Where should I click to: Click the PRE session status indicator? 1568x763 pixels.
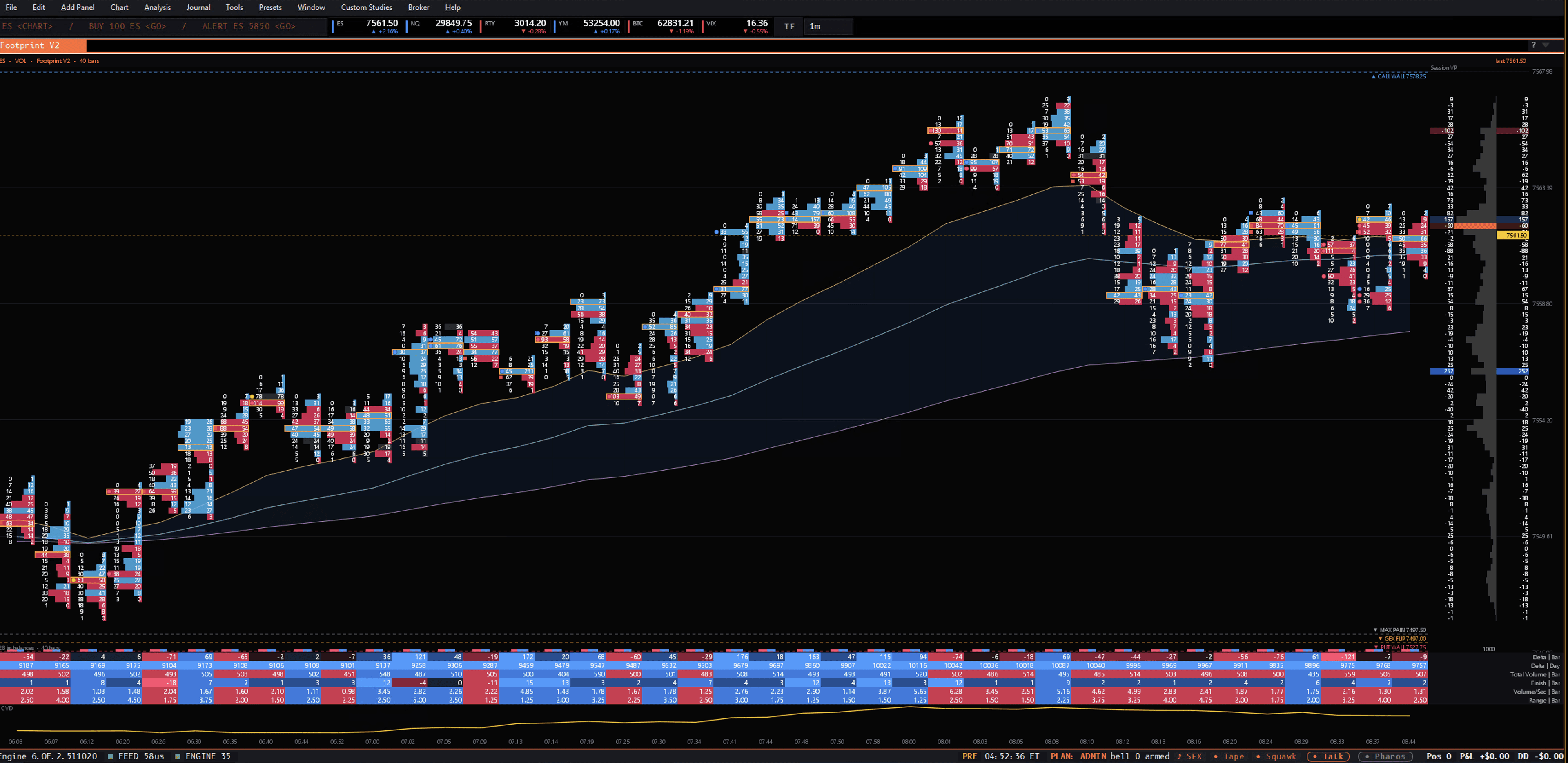click(970, 756)
